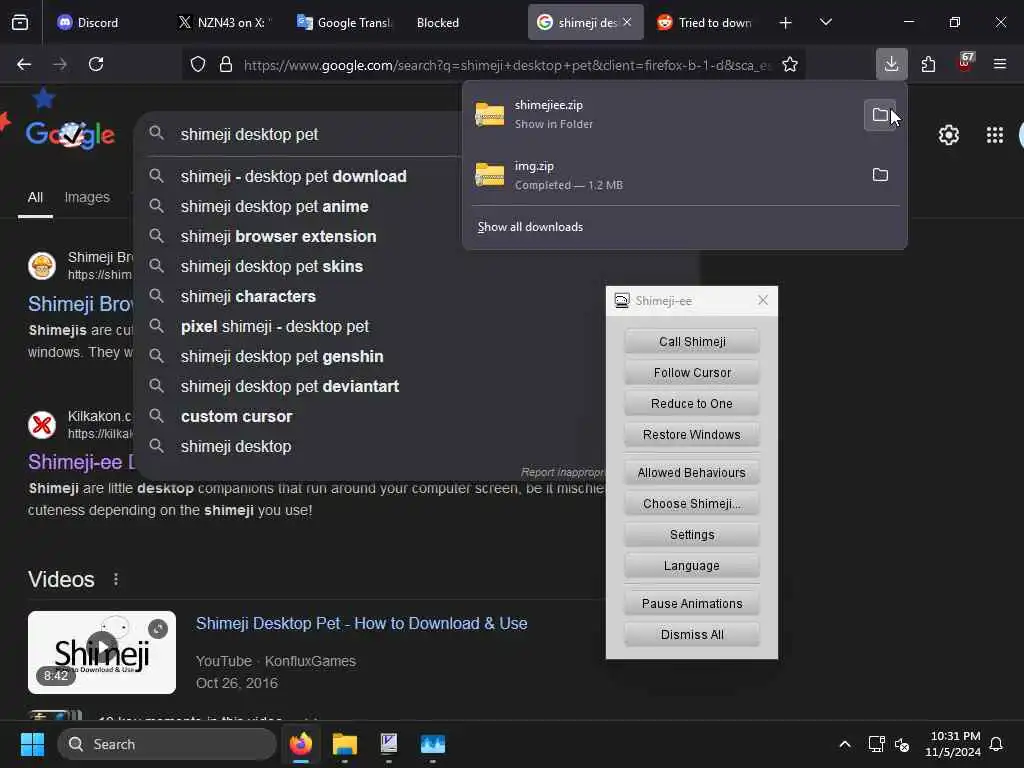Open Videos section three-dot menu

116,579
